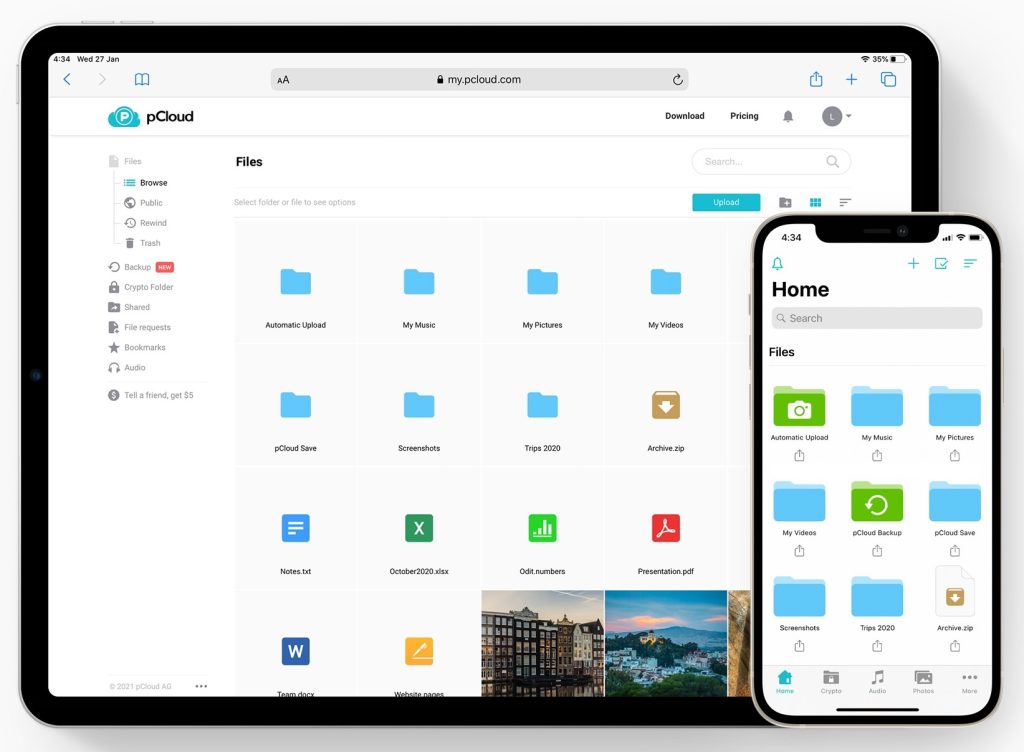The width and height of the screenshot is (1024, 752).
Task: Open the Pricing link
Action: (x=744, y=116)
